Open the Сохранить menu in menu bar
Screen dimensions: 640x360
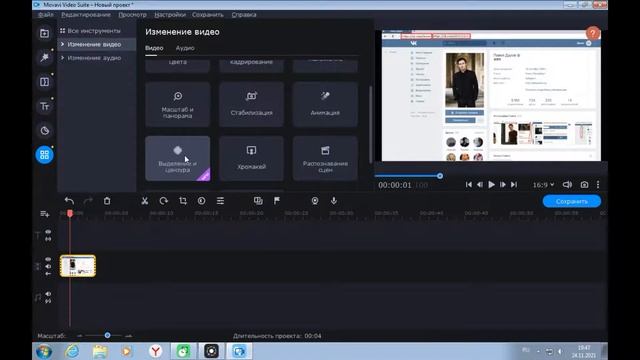(x=208, y=15)
